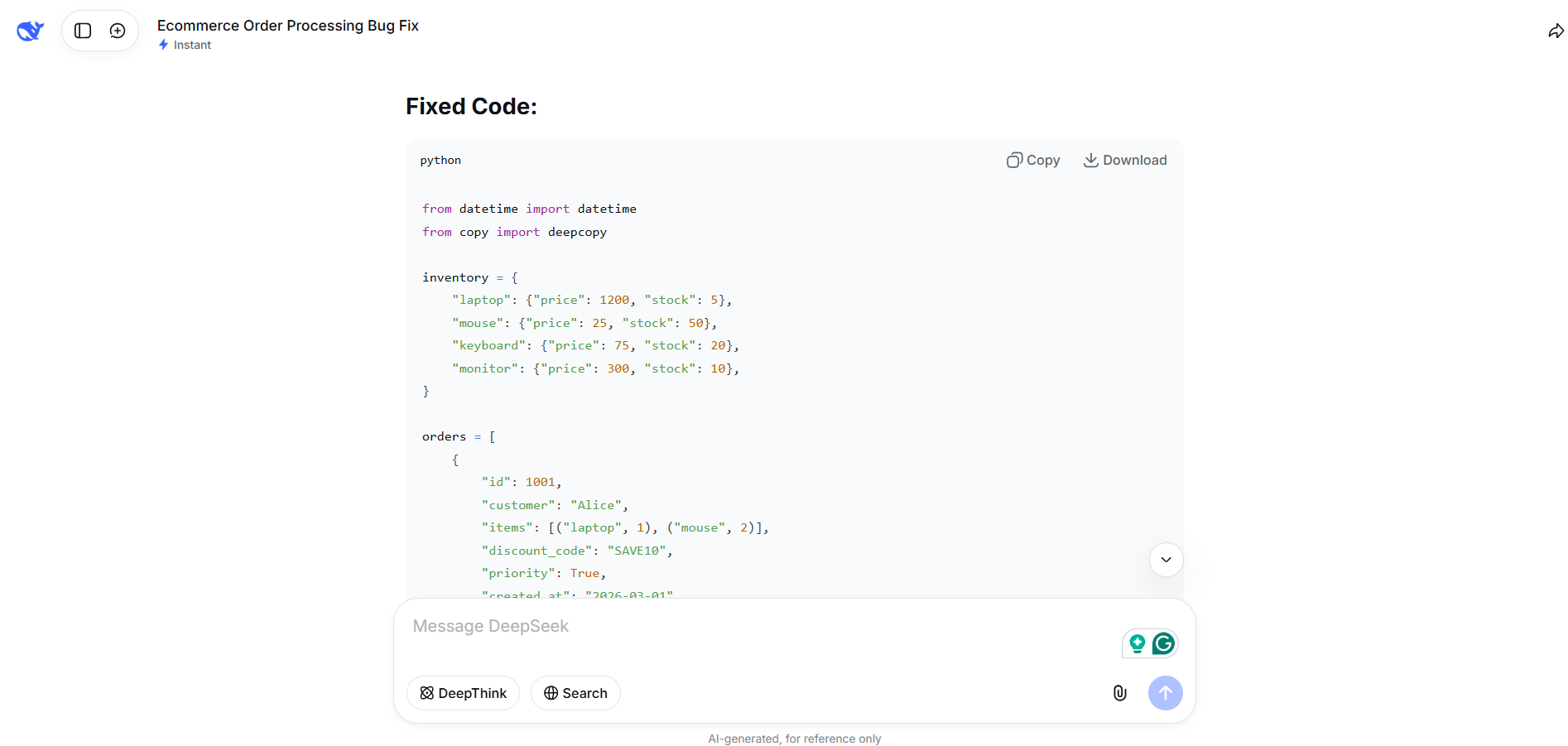1568x746 pixels.
Task: Click the 'inventory = {' code line
Action: [470, 277]
